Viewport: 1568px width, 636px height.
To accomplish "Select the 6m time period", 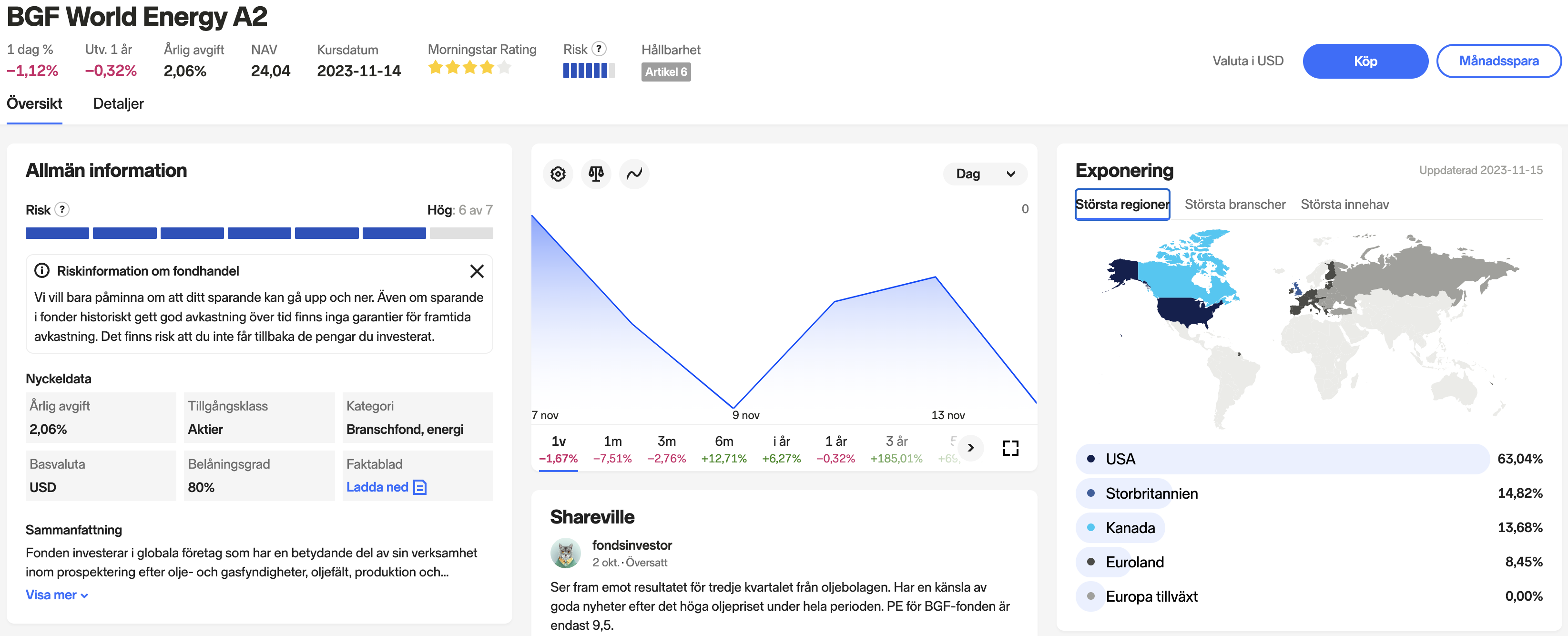I will (x=724, y=449).
